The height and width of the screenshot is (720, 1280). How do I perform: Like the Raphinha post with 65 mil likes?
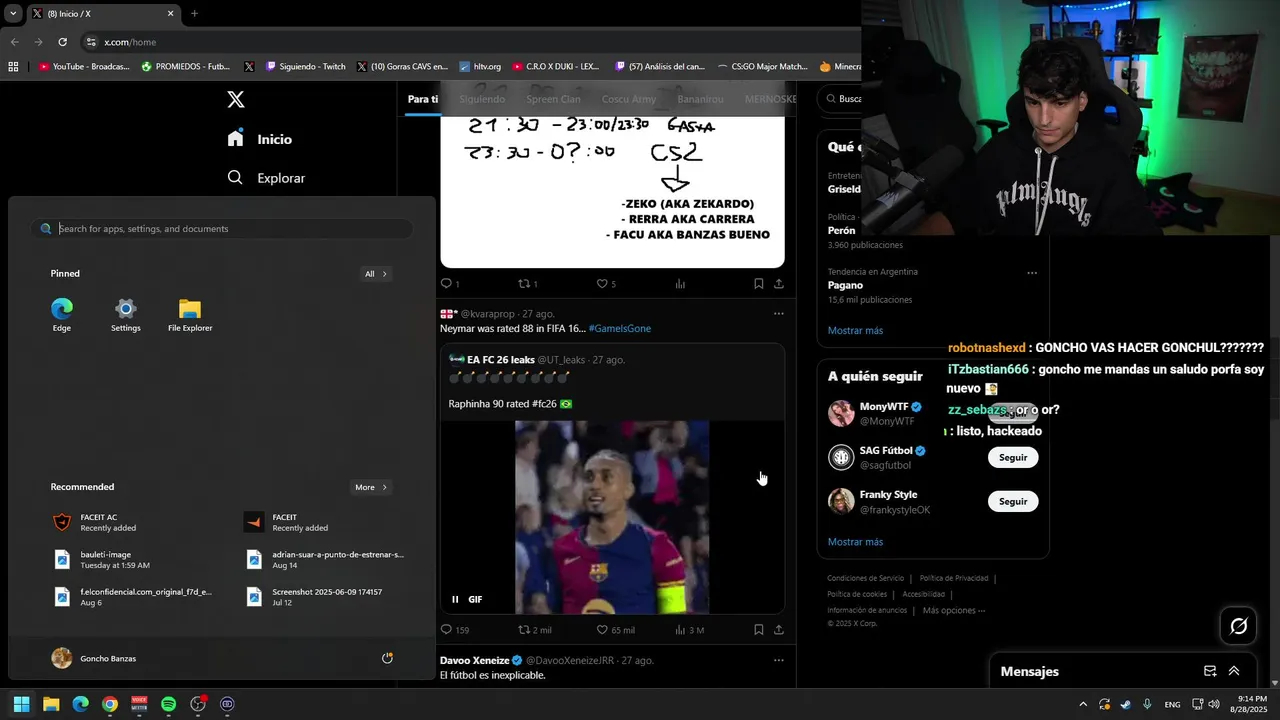click(x=615, y=630)
